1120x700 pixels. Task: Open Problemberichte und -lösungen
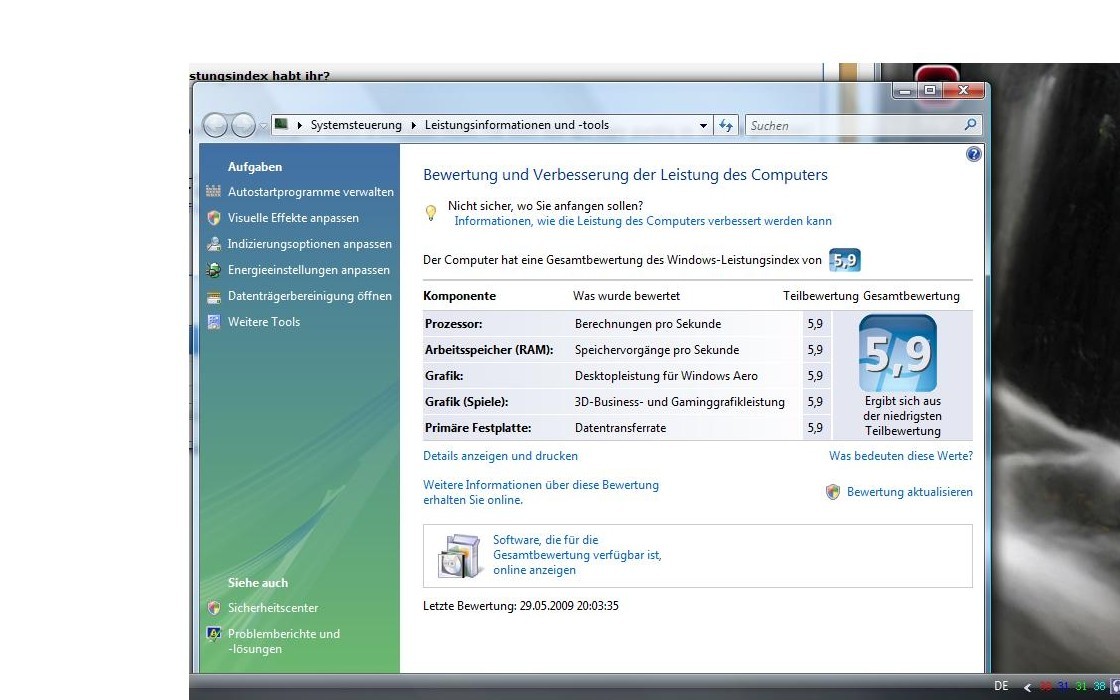pyautogui.click(x=284, y=641)
